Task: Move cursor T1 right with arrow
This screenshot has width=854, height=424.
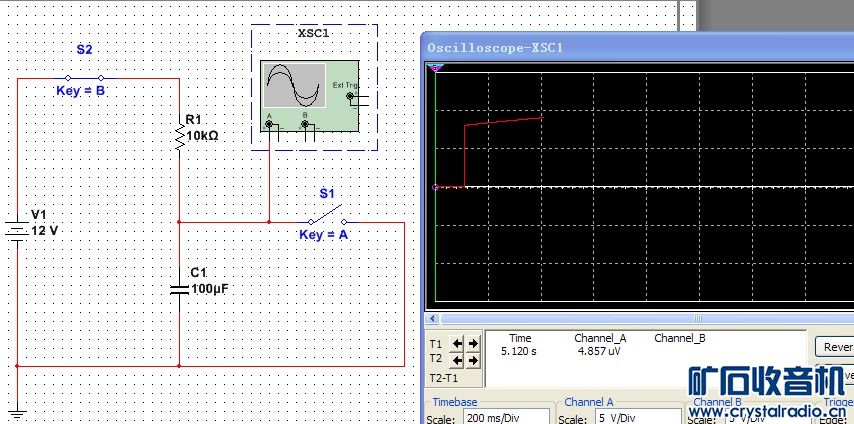Action: 473,343
